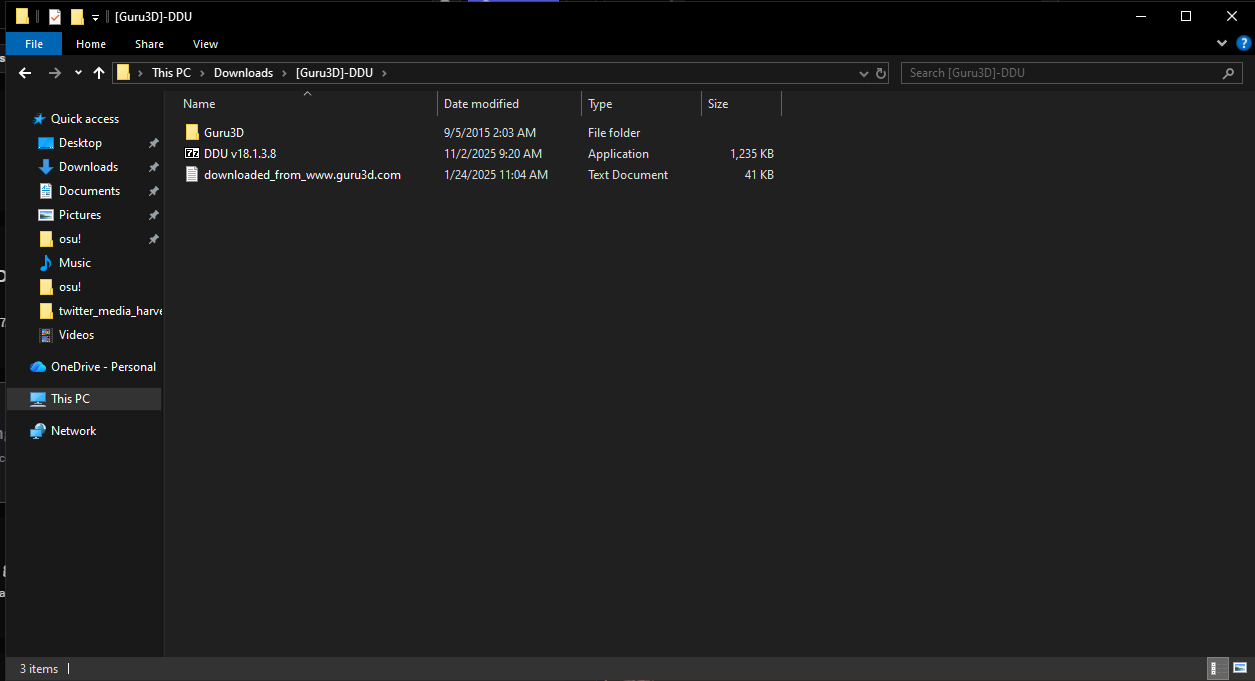Click the "9/5/2015 2:03 AM" date cell

490,133
